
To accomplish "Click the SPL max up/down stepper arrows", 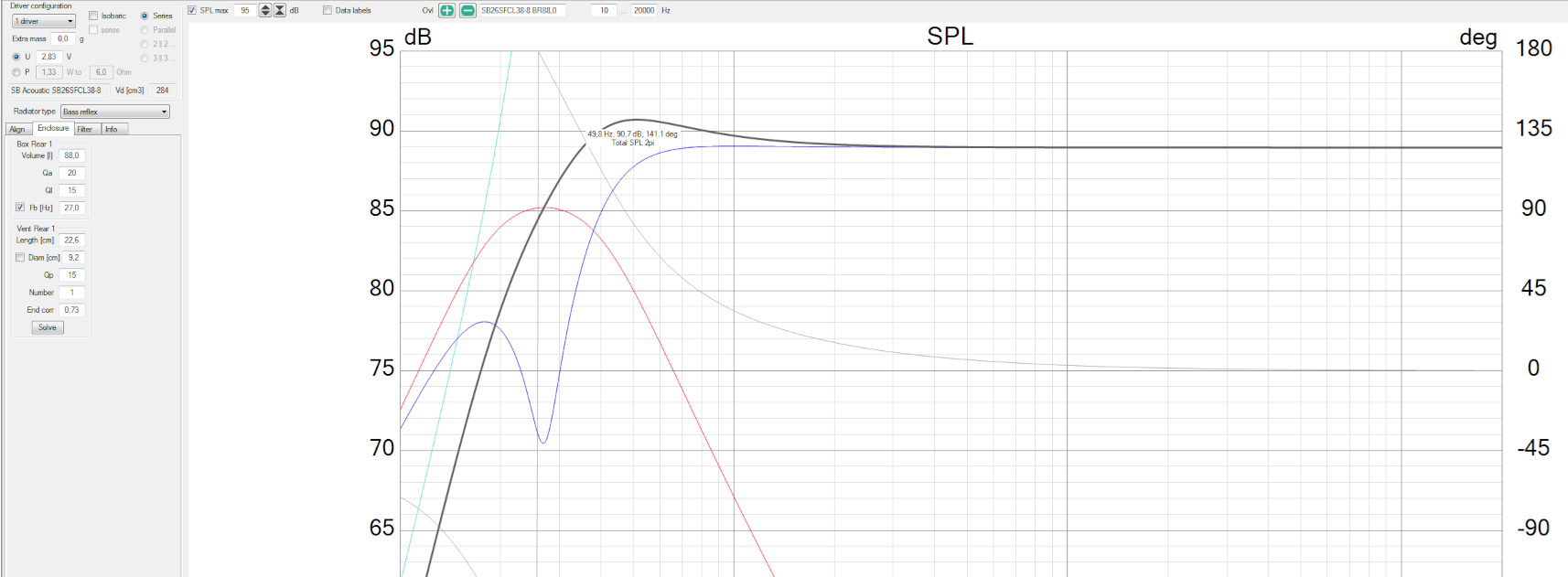I will pos(265,10).
